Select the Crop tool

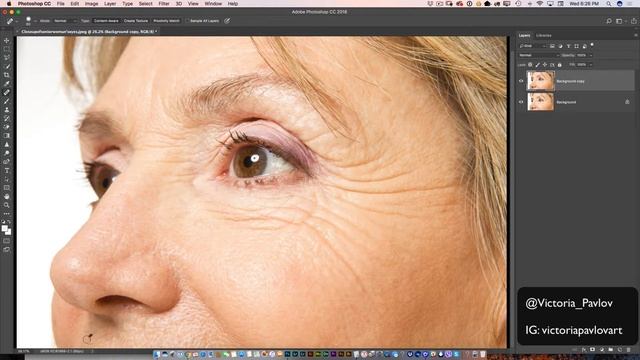tap(7, 75)
